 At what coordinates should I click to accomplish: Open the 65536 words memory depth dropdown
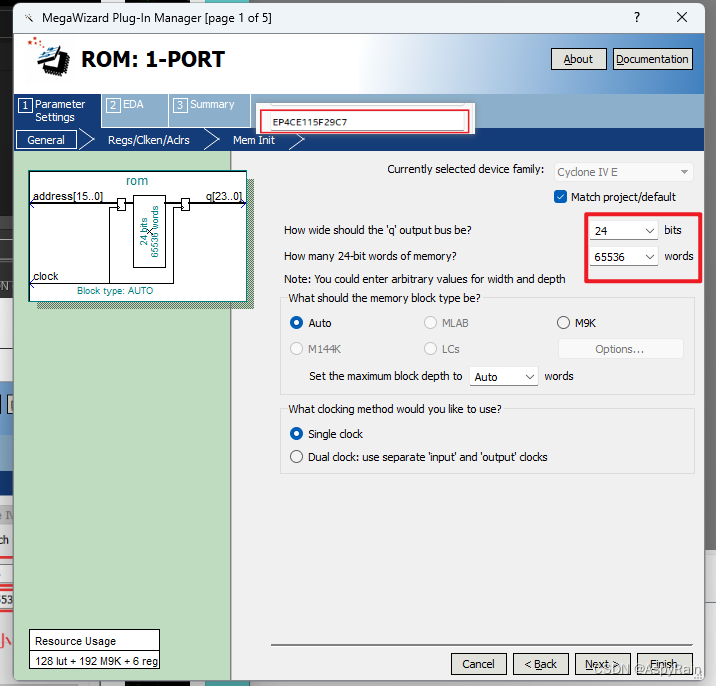tap(623, 257)
